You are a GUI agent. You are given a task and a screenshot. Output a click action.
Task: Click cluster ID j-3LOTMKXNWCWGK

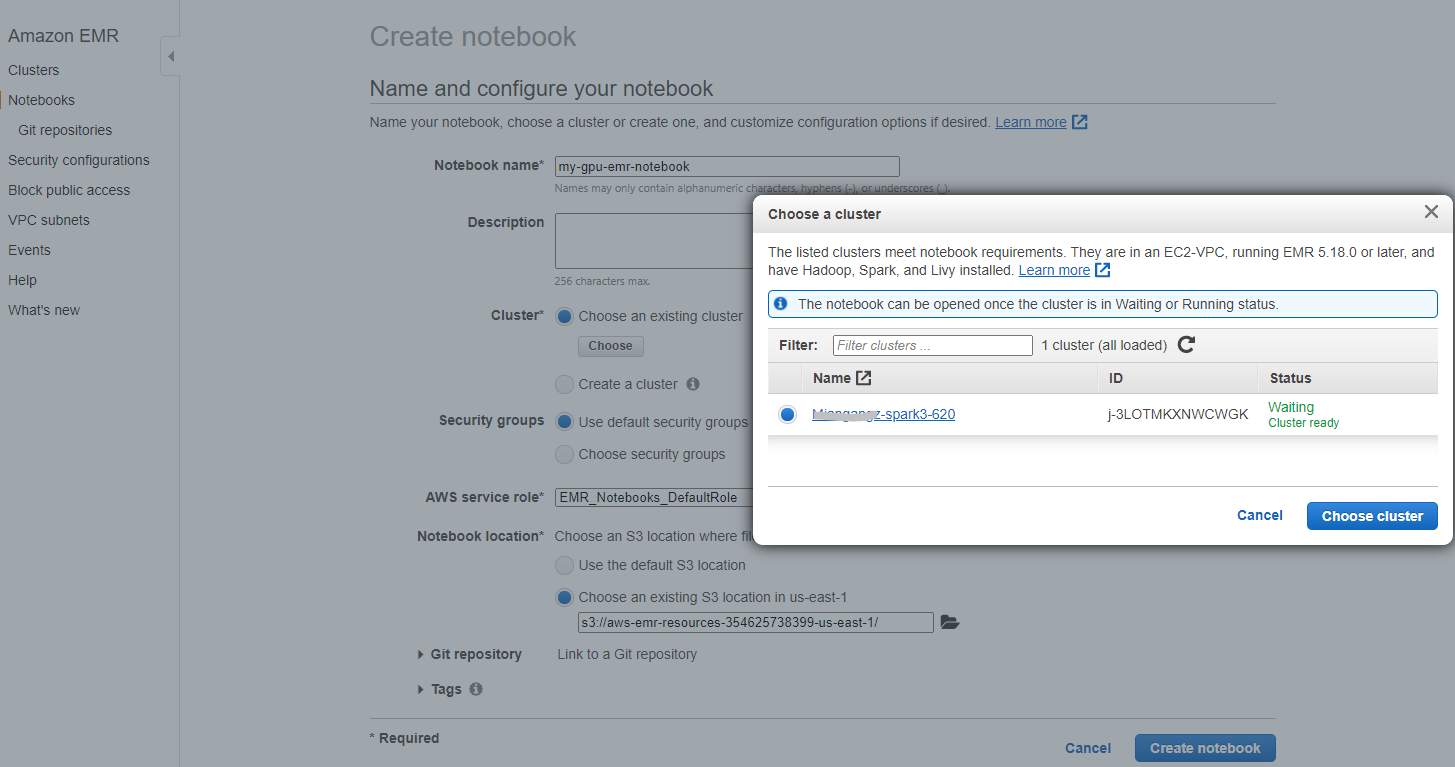point(1178,414)
